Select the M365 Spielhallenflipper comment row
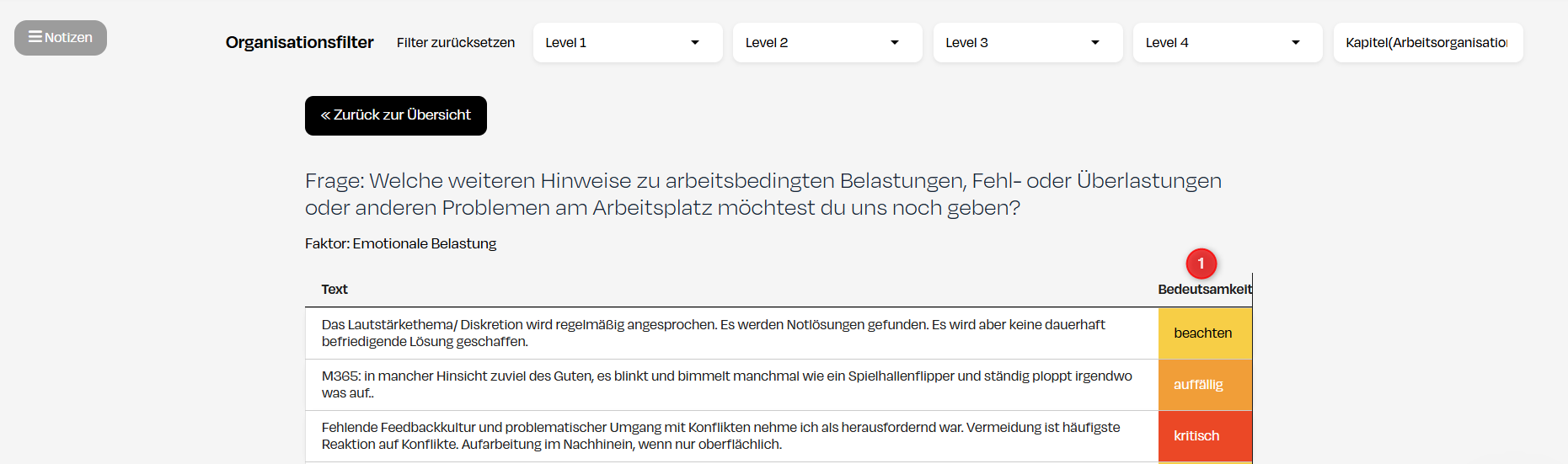The width and height of the screenshot is (1568, 464). (x=726, y=385)
